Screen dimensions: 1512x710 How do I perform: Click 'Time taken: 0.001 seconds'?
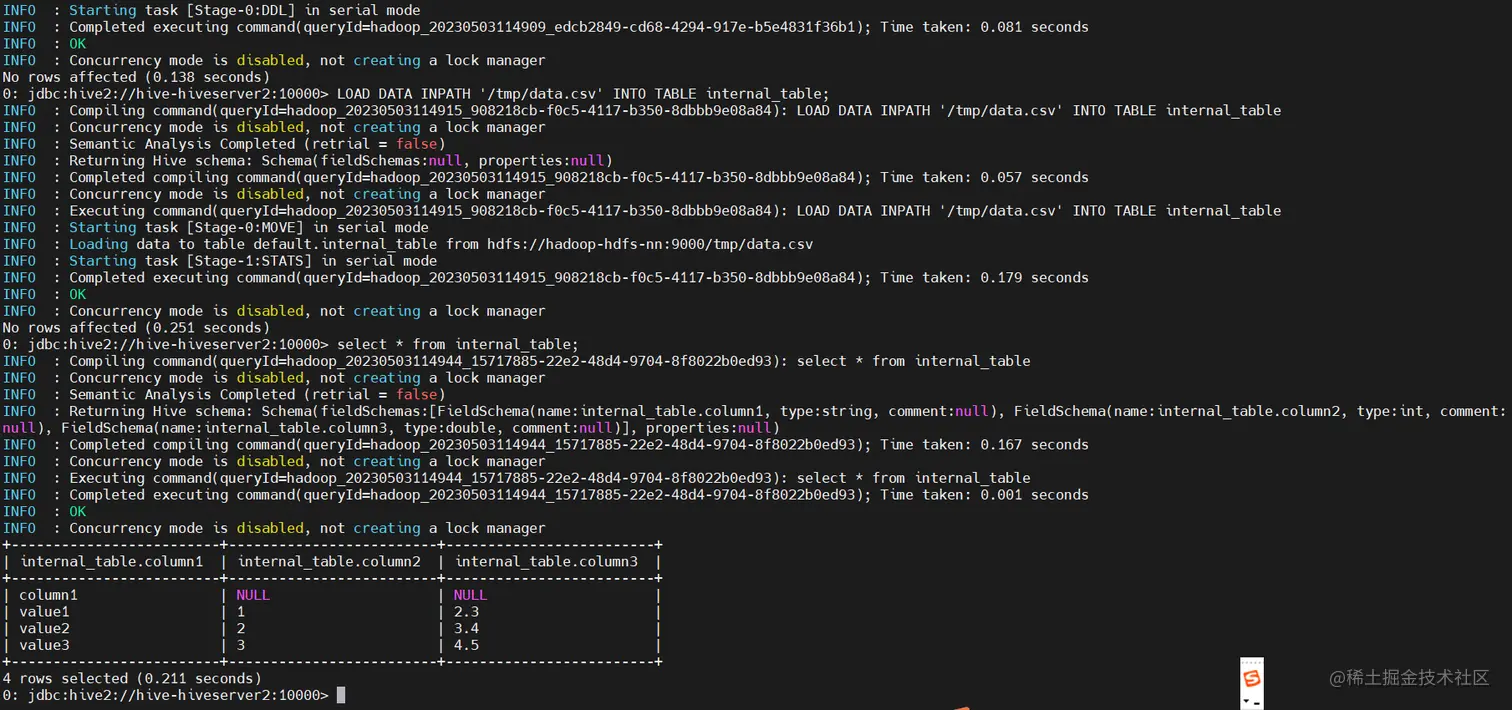984,495
